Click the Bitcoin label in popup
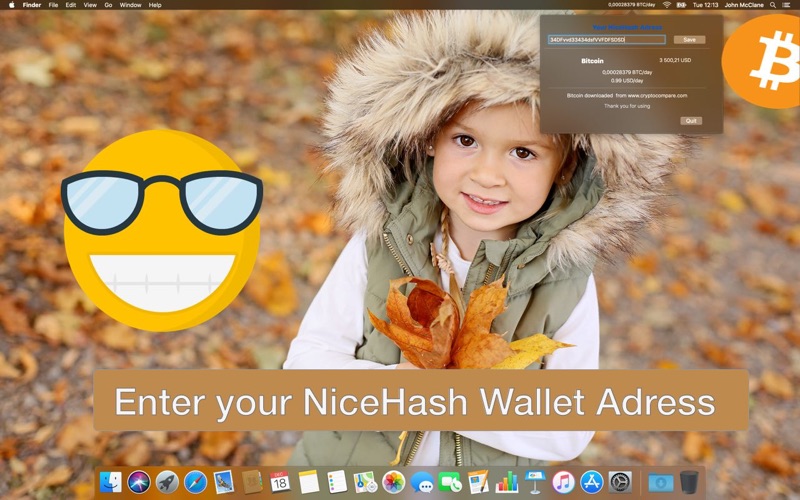800x500 pixels. click(x=592, y=61)
